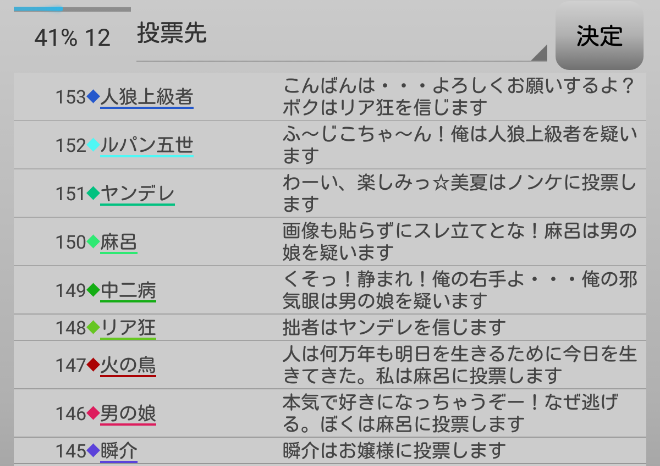Select the ヤンデレ player name
This screenshot has height=466, width=660.
[x=138, y=193]
